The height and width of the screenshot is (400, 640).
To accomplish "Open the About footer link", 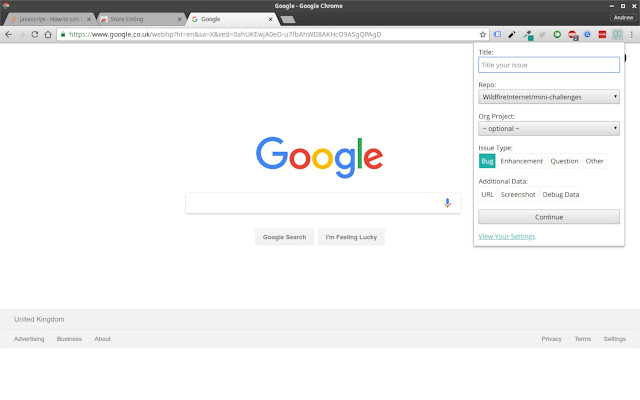I will [x=102, y=339].
